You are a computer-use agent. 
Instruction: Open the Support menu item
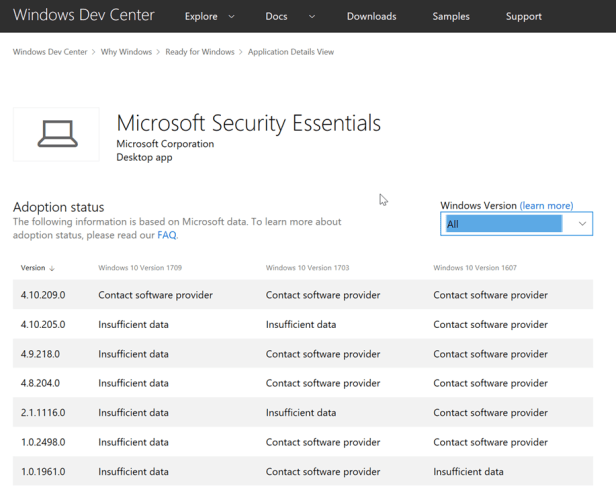tap(523, 17)
